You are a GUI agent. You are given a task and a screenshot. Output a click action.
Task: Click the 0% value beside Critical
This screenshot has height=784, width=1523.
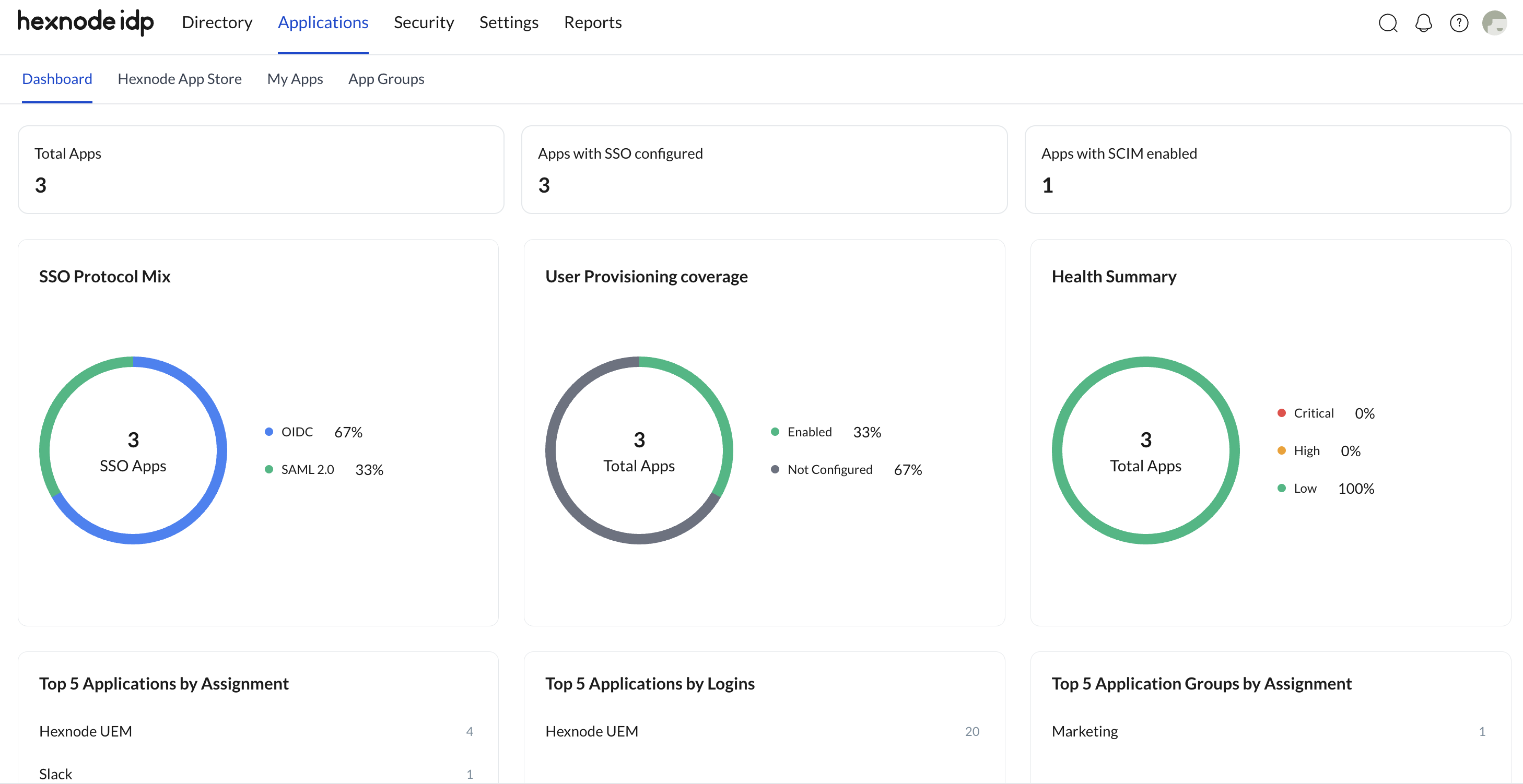click(x=1365, y=413)
